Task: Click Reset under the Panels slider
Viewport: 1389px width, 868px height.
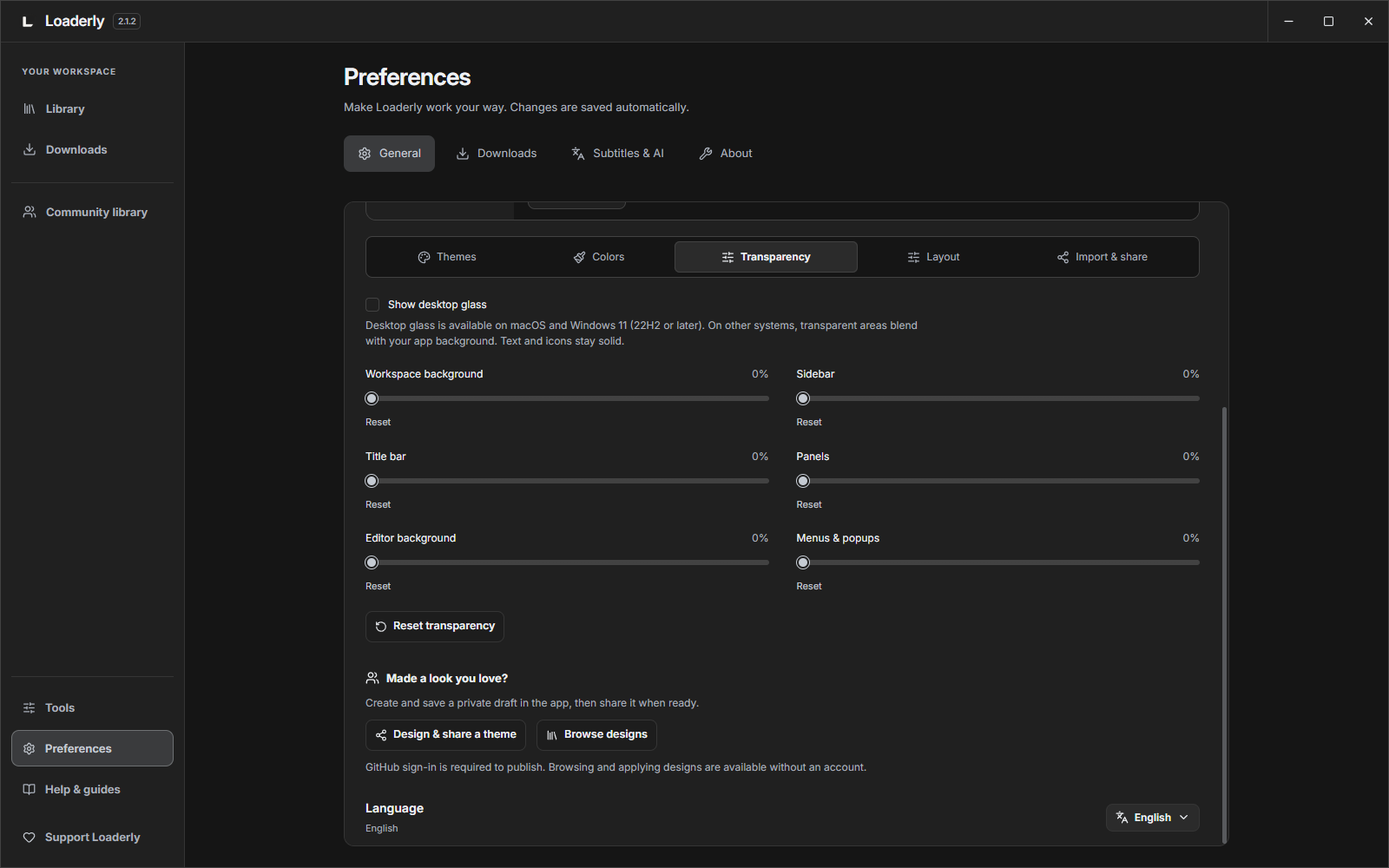Action: pyautogui.click(x=809, y=504)
